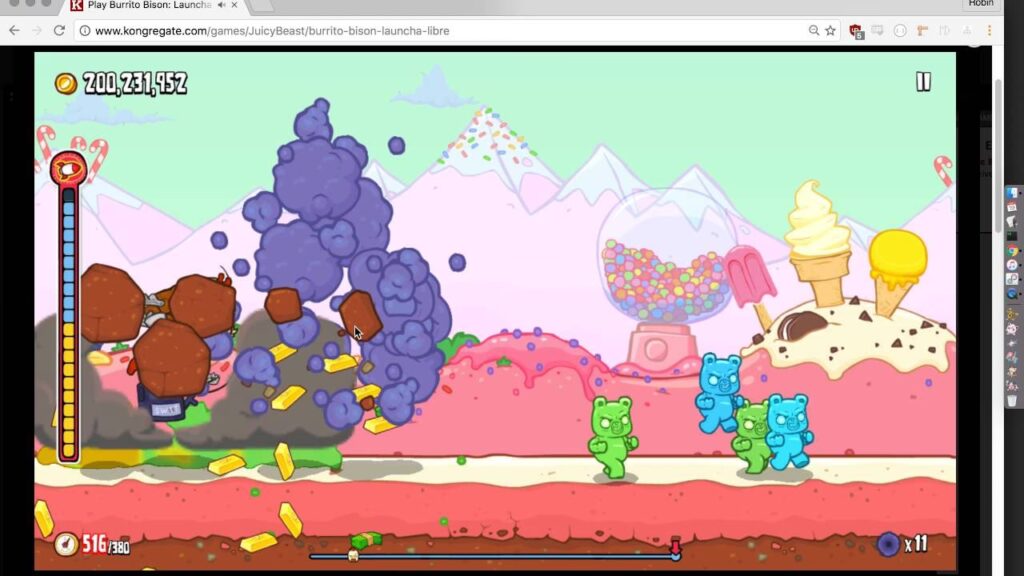
Task: Close the Burrito Bison browser tab
Action: [x=234, y=6]
